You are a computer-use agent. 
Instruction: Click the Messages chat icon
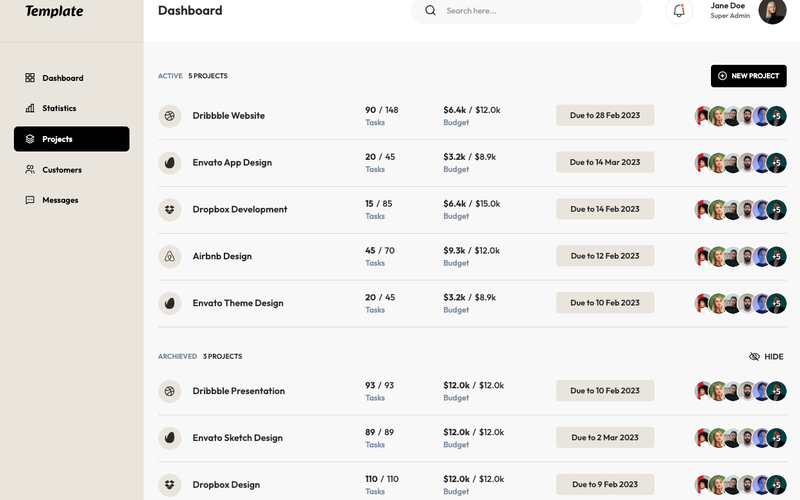pyautogui.click(x=30, y=200)
